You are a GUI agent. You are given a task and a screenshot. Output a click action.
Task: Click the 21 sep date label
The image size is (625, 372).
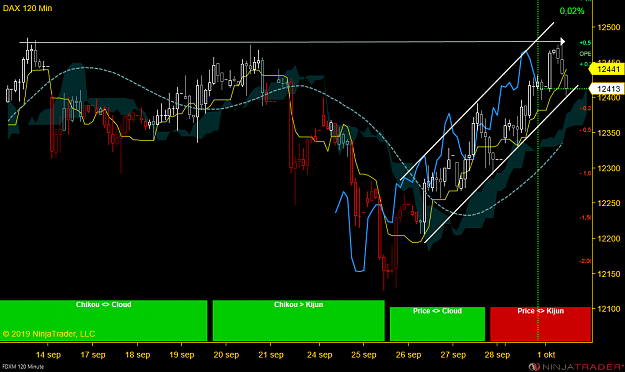(x=271, y=355)
